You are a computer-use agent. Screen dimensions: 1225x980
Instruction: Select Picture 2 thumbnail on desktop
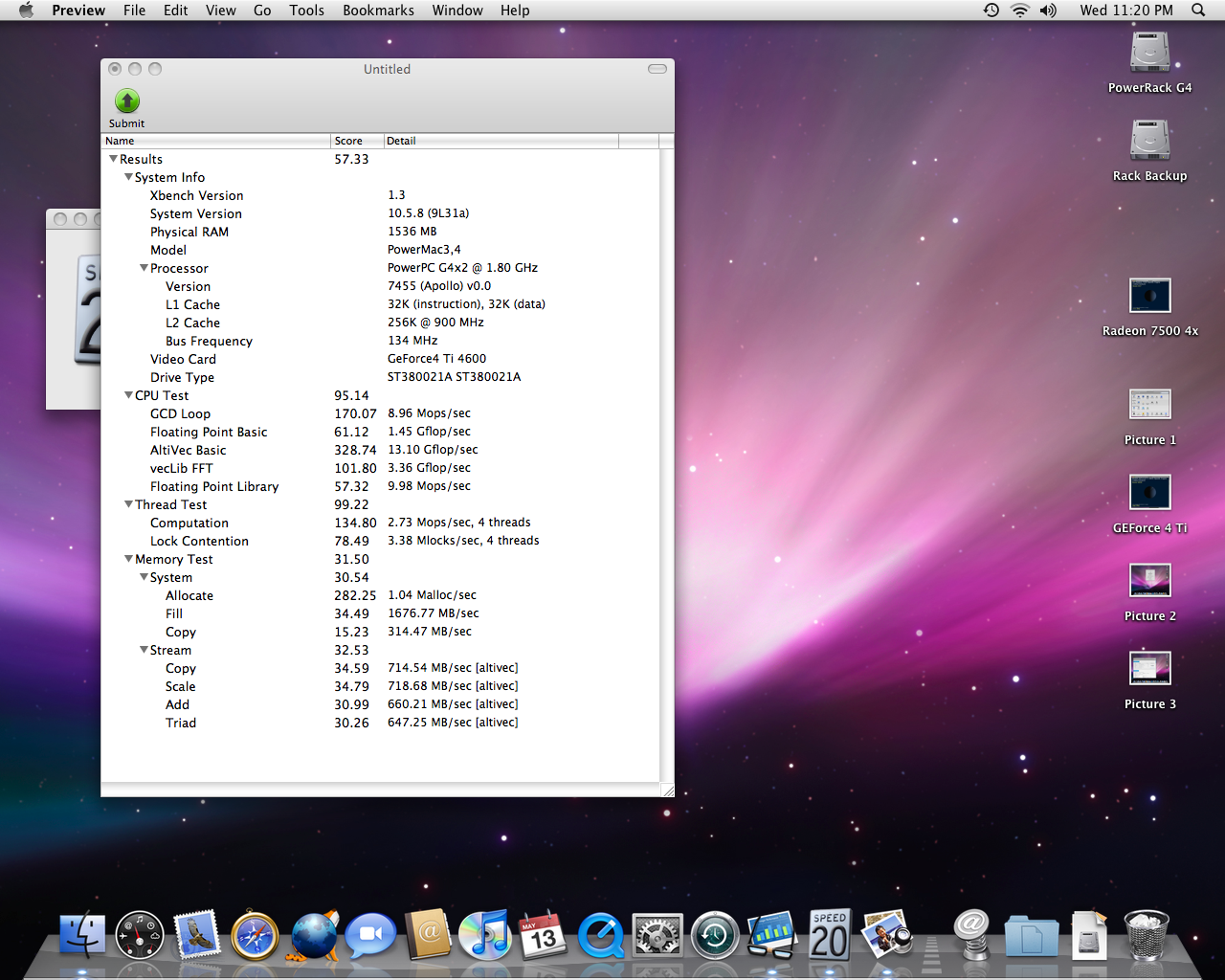point(1149,581)
